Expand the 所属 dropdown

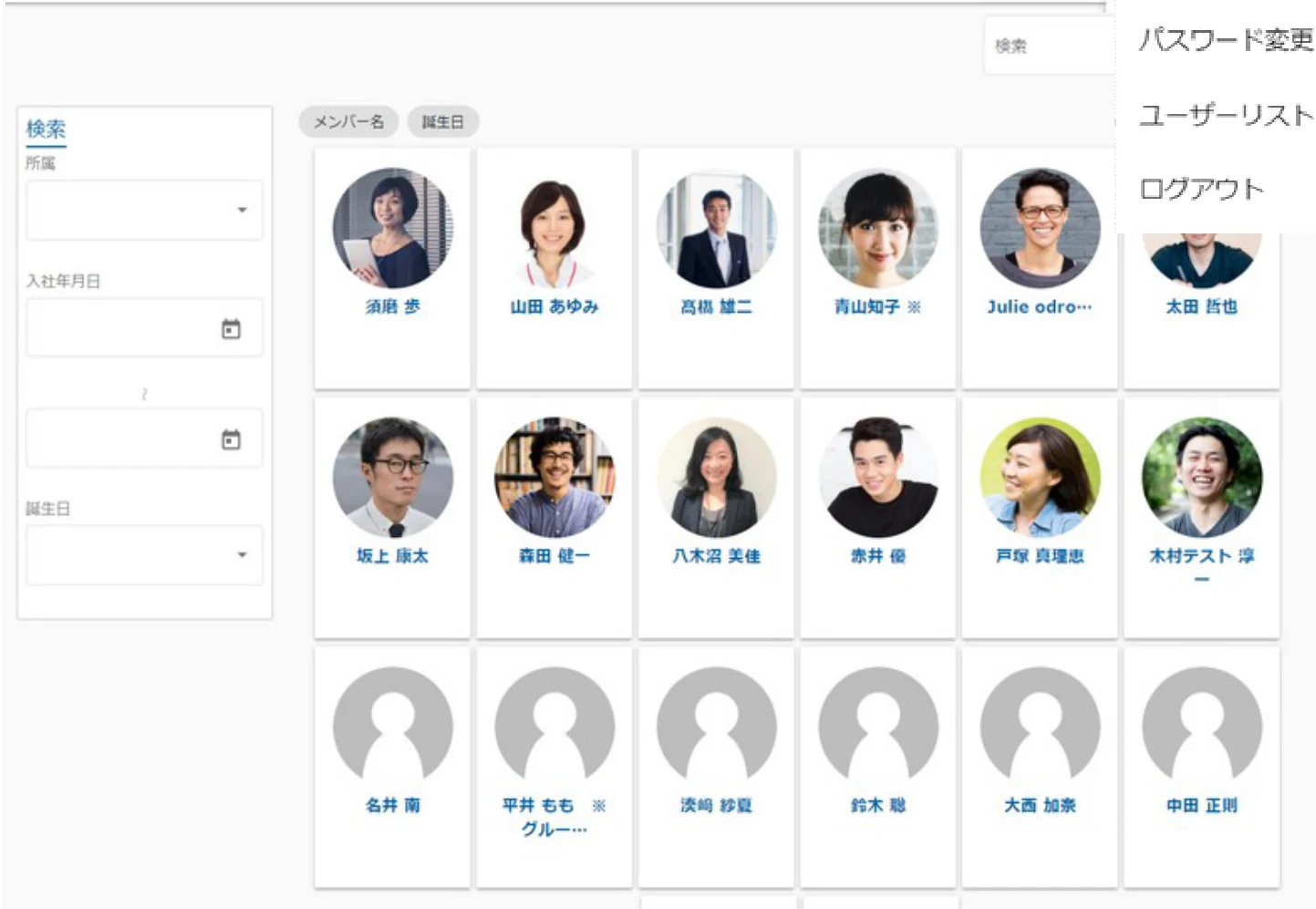(x=144, y=210)
